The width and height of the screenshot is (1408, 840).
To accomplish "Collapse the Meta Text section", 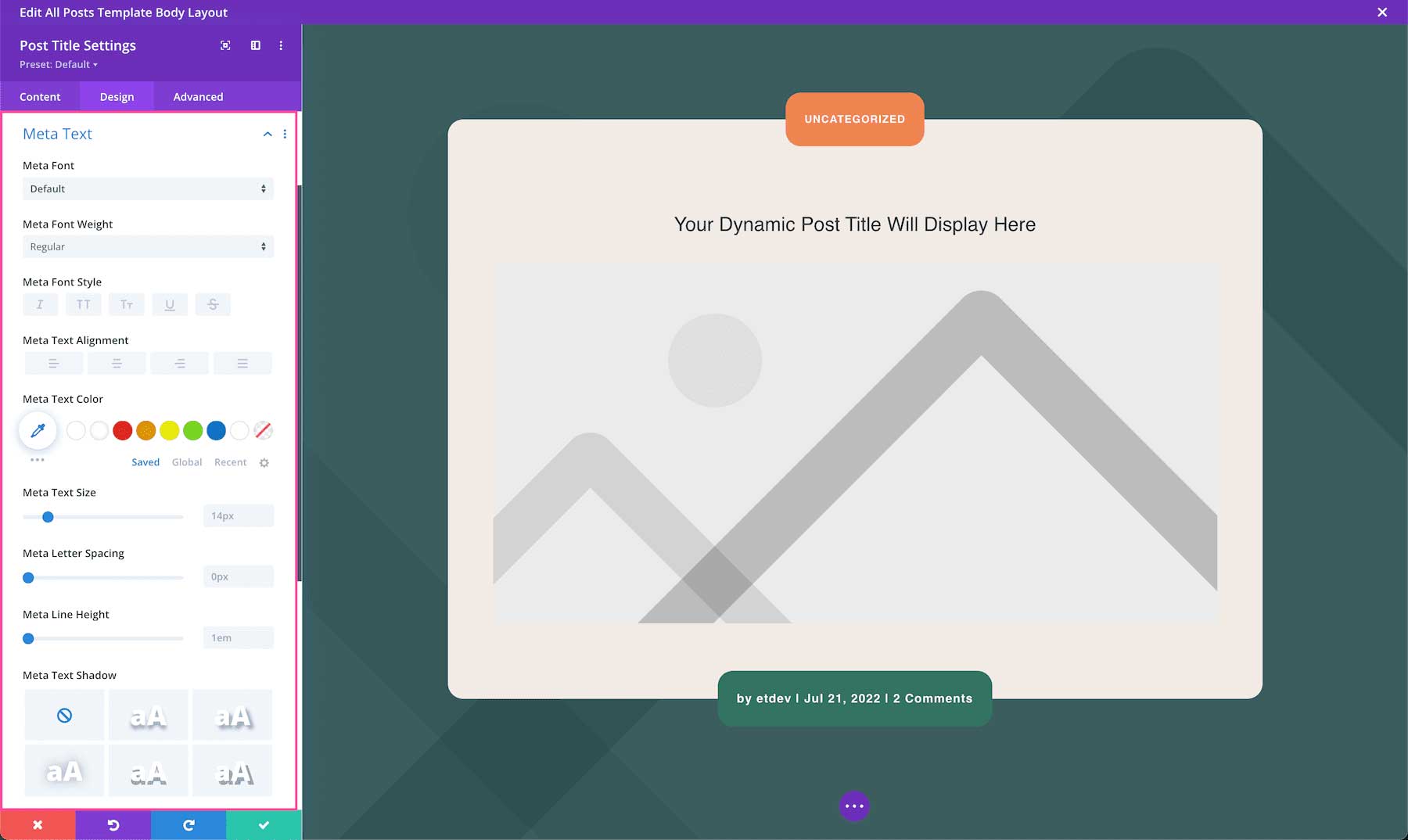I will tap(267, 134).
